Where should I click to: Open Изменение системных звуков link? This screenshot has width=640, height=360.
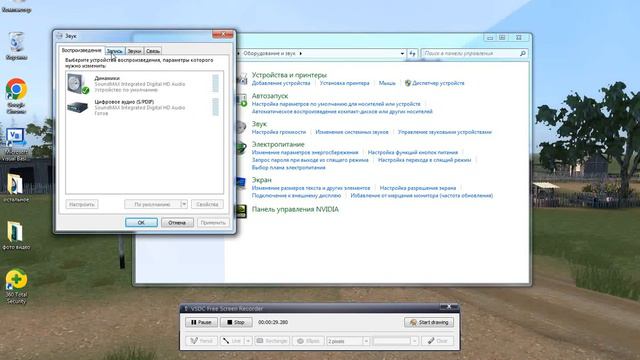(x=352, y=132)
